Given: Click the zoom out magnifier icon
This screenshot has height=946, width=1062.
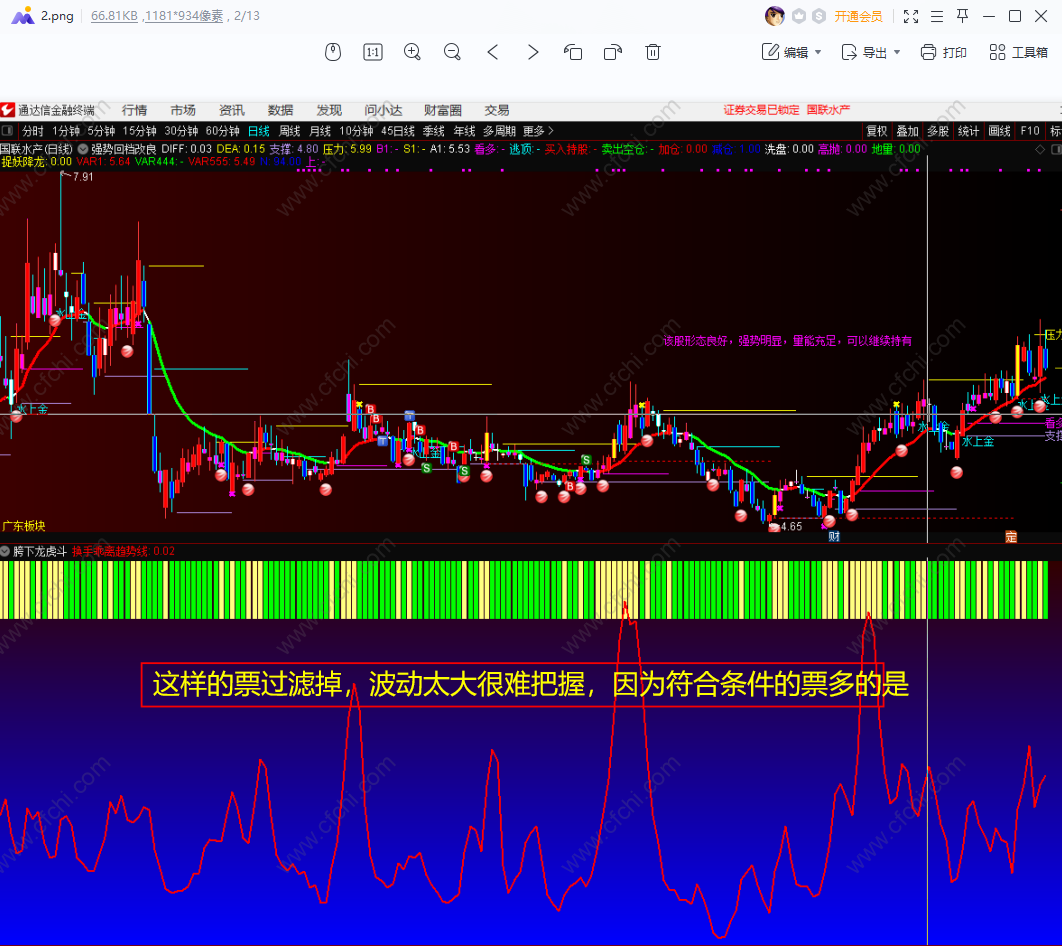Looking at the screenshot, I should (x=452, y=52).
